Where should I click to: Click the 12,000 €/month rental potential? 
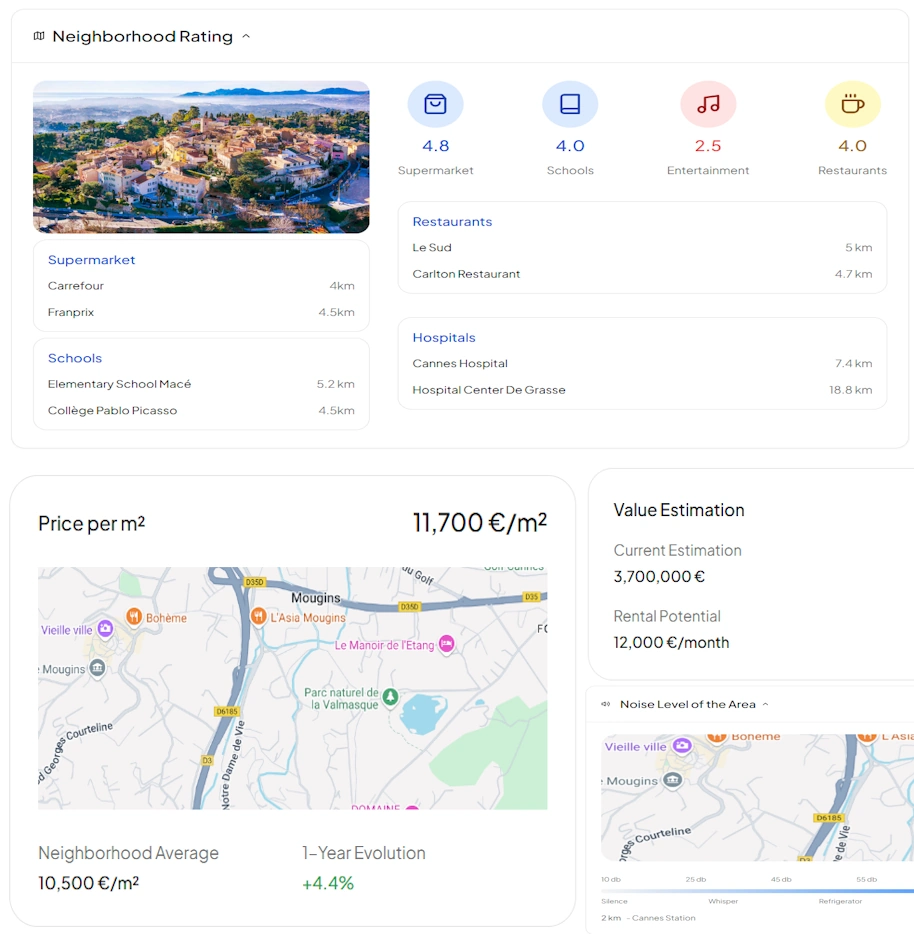tap(671, 643)
